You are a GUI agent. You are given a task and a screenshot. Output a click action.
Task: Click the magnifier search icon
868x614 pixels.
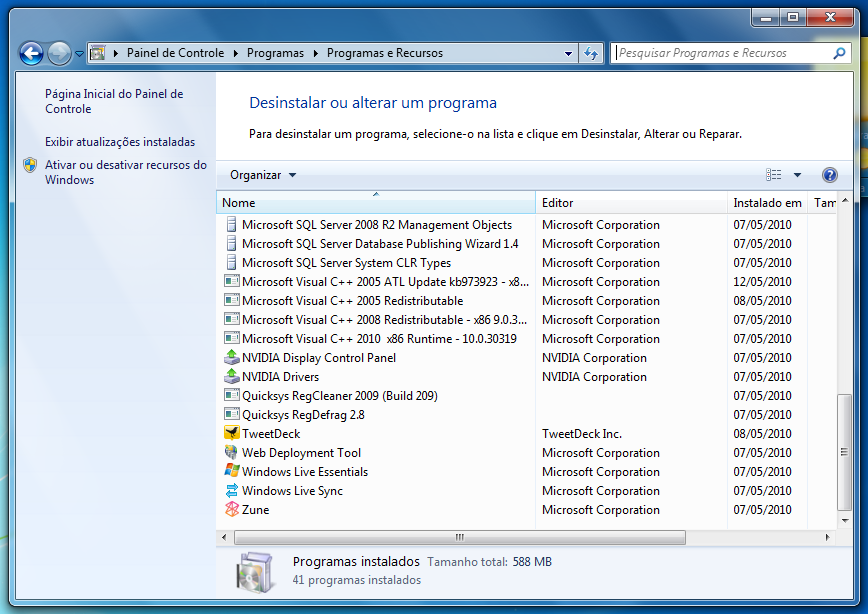point(839,53)
